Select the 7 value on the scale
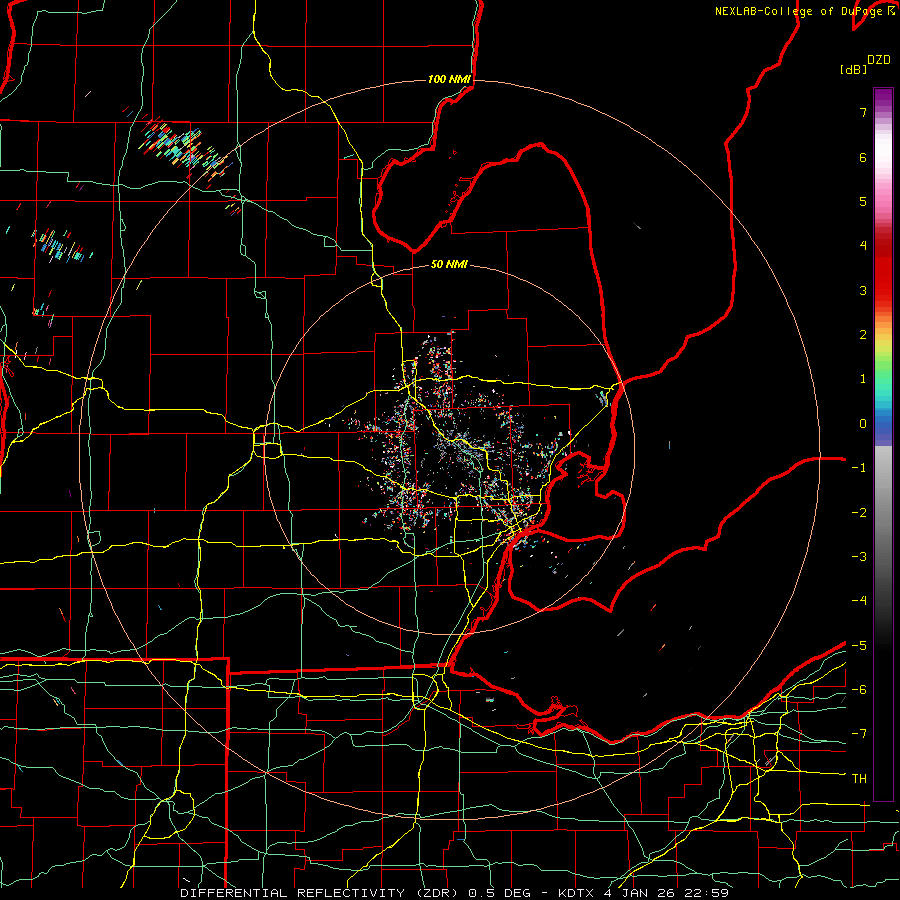 pyautogui.click(x=863, y=112)
